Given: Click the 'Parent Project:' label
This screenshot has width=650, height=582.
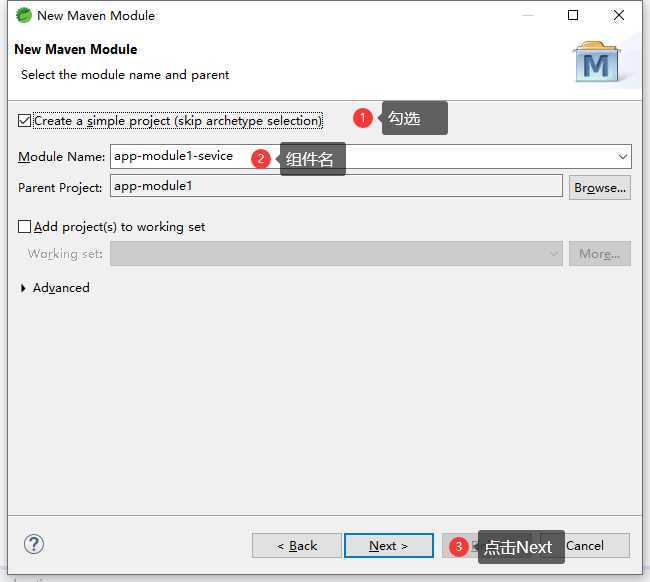Looking at the screenshot, I should tap(60, 188).
